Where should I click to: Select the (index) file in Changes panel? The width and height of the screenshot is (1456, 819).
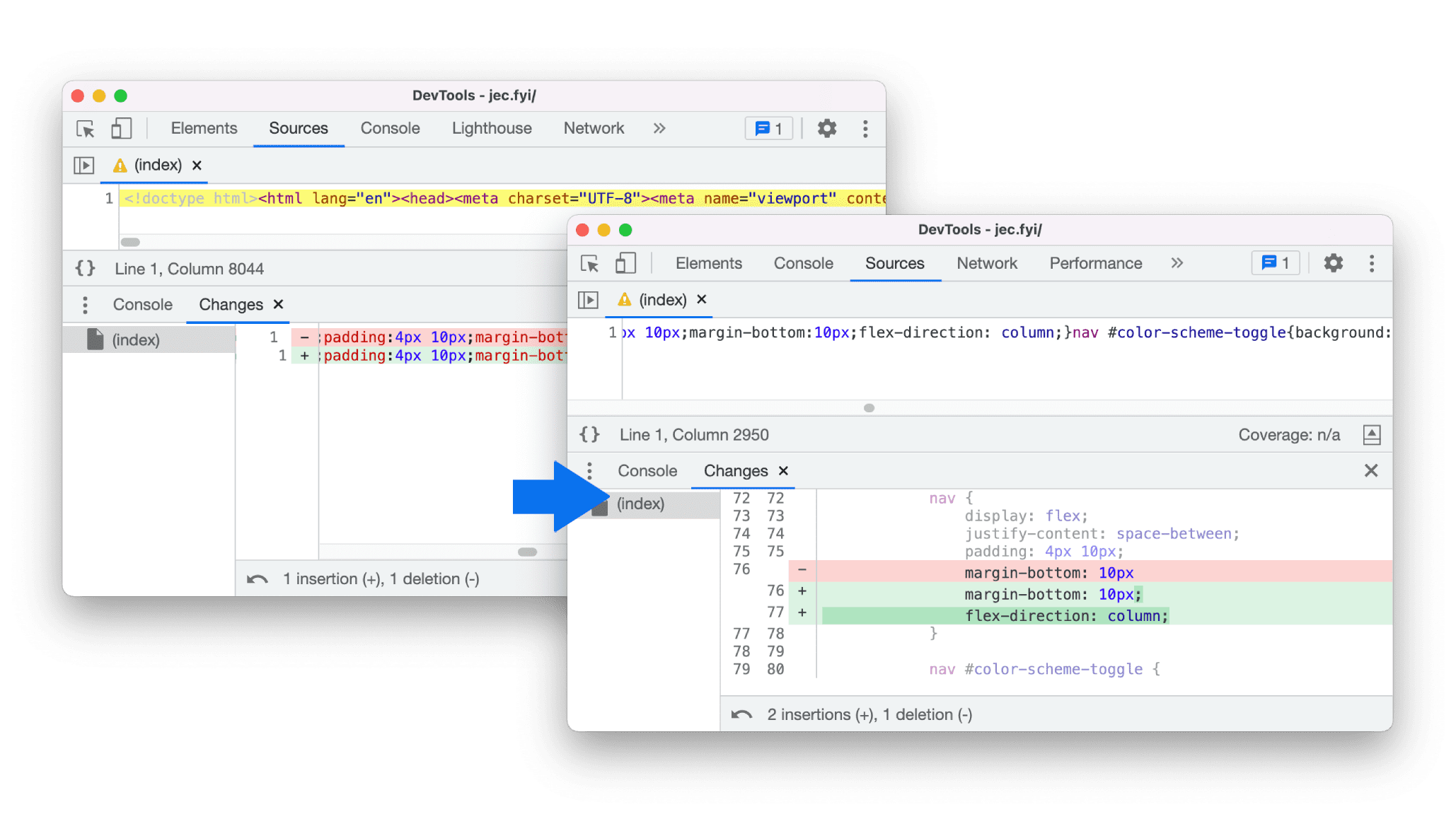tap(641, 502)
